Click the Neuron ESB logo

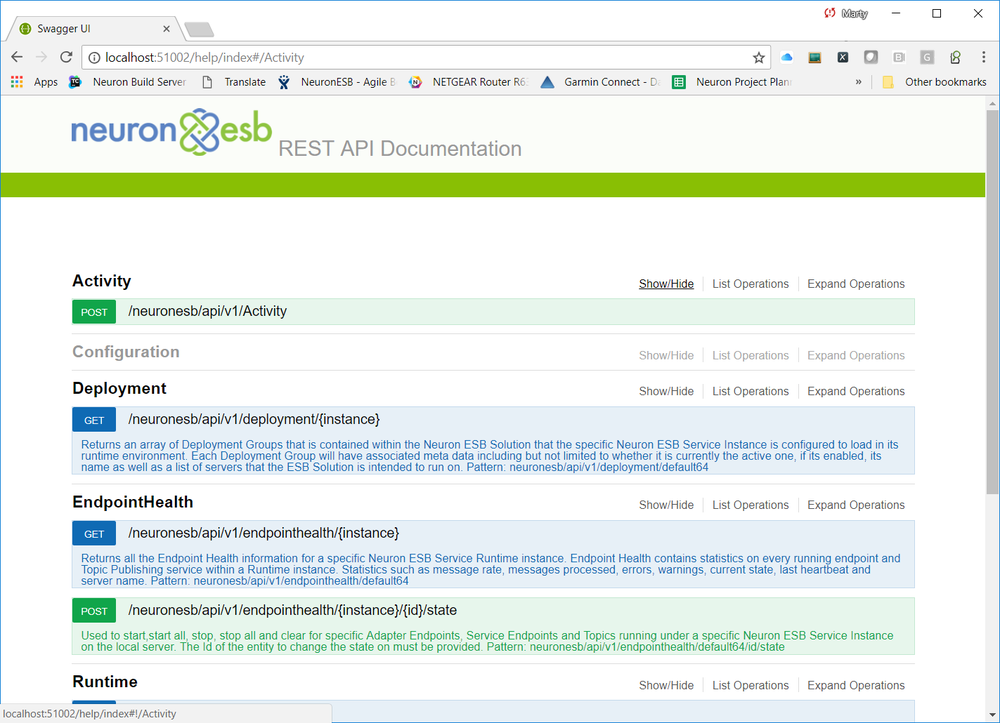pos(172,132)
